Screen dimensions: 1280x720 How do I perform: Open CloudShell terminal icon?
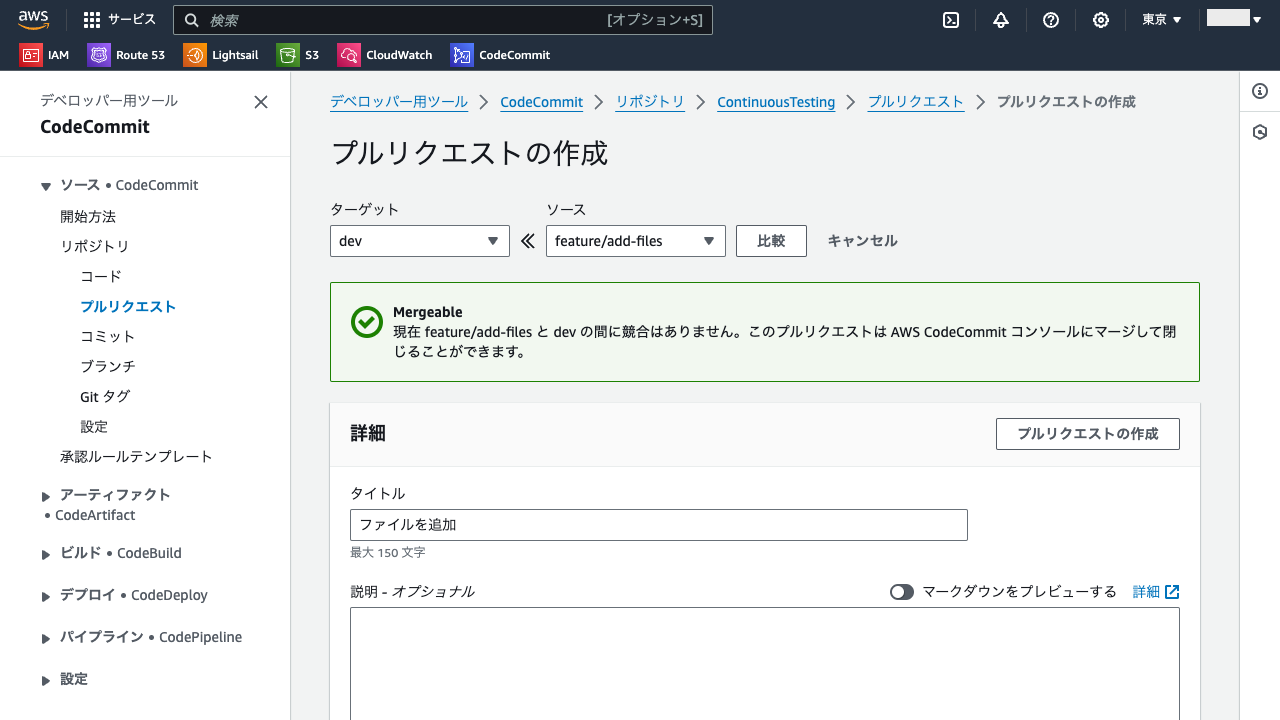point(951,20)
